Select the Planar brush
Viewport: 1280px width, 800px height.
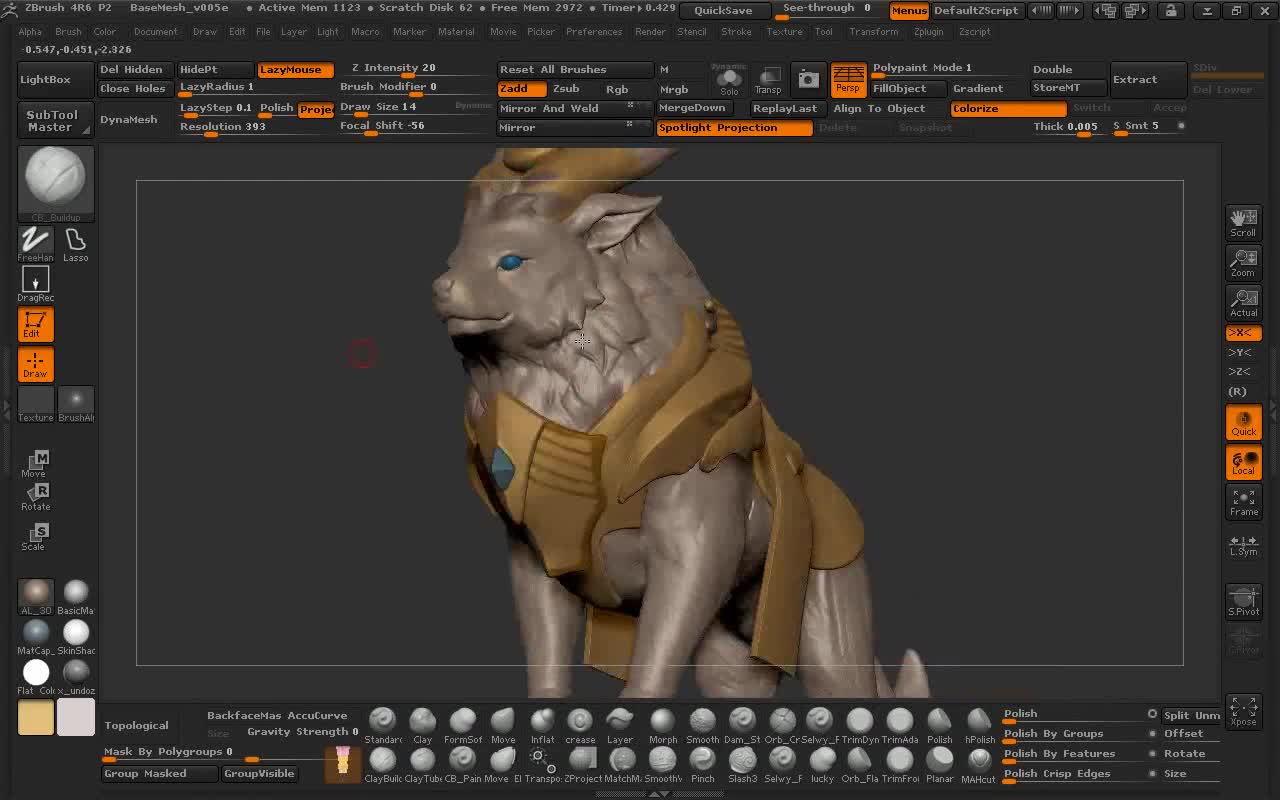(x=940, y=765)
